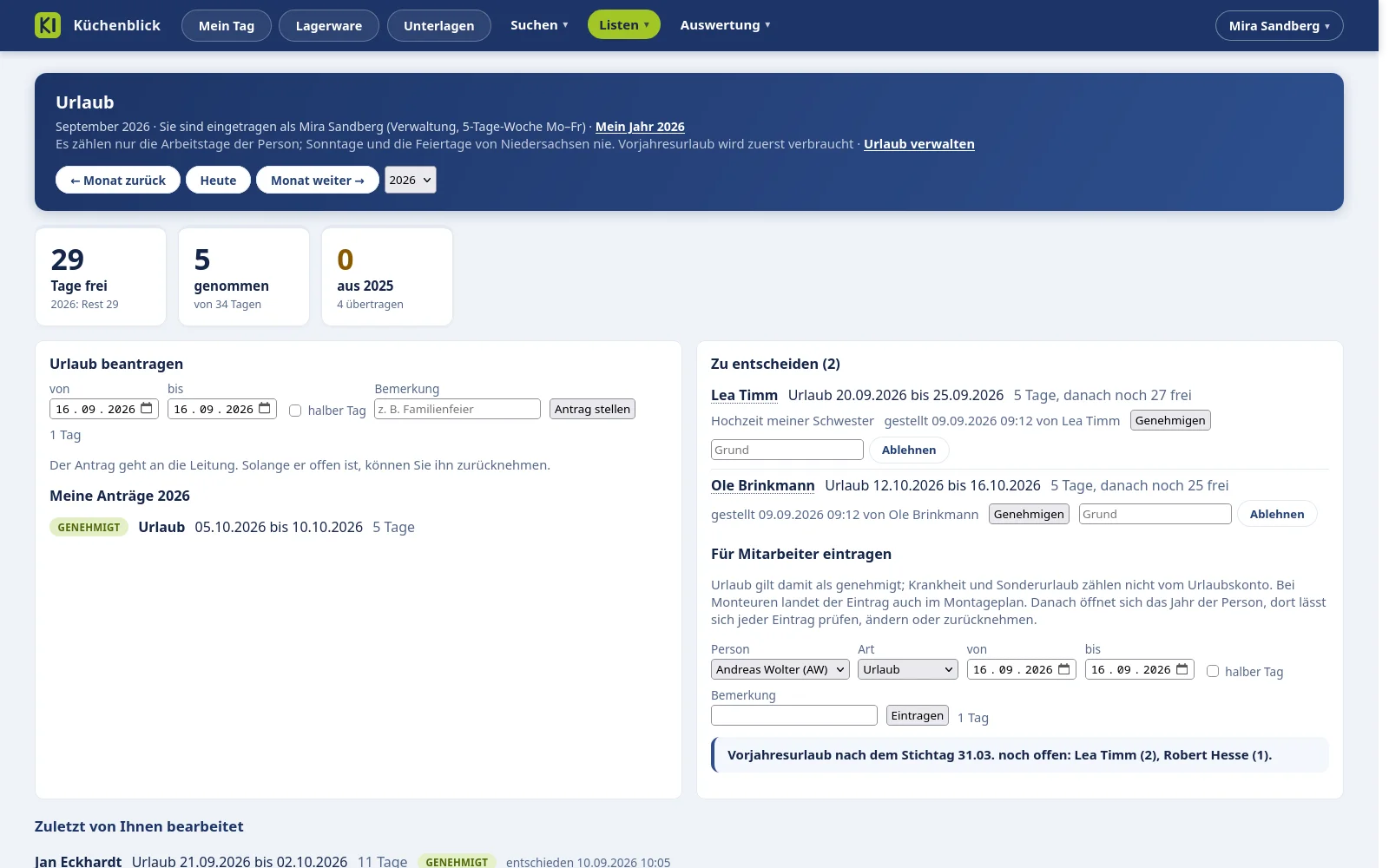The height and width of the screenshot is (868, 1389).
Task: Click the '5 genommen' card
Action: pyautogui.click(x=244, y=277)
